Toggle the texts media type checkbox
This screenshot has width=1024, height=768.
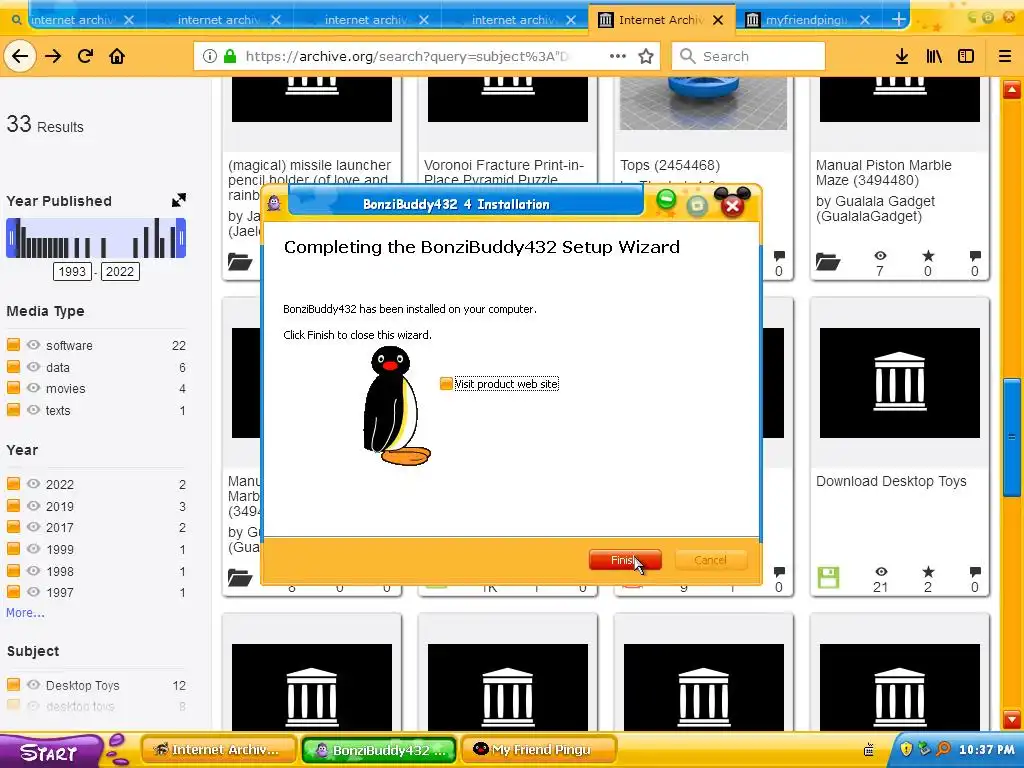pyautogui.click(x=13, y=410)
